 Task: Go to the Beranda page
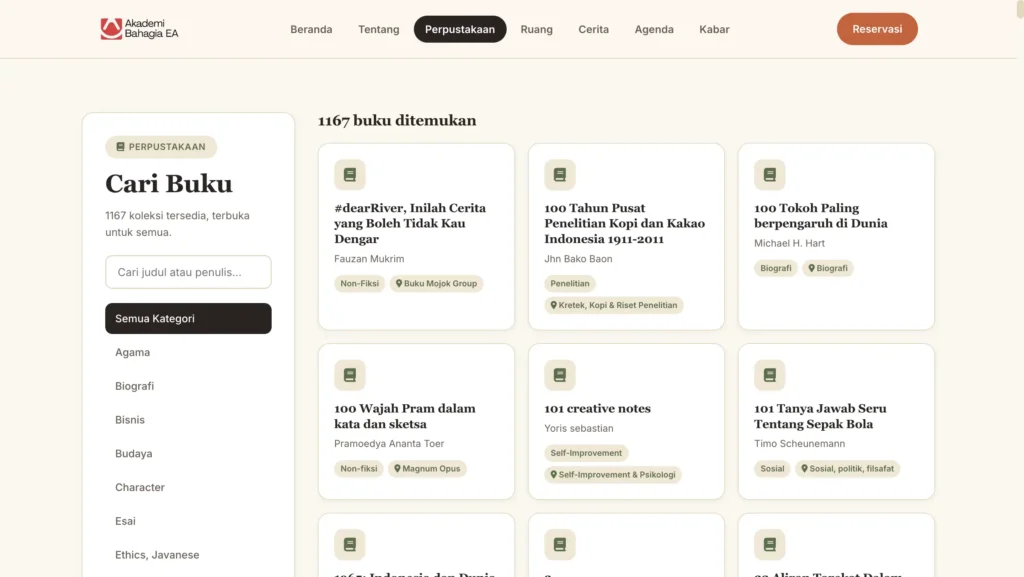(312, 29)
